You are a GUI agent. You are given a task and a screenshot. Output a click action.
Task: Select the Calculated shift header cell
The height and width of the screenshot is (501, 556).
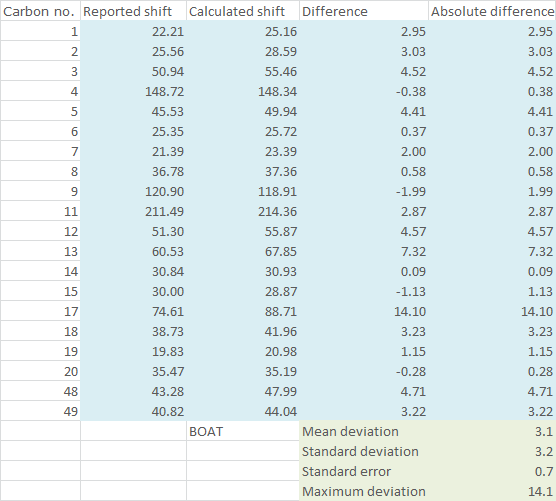(x=243, y=11)
